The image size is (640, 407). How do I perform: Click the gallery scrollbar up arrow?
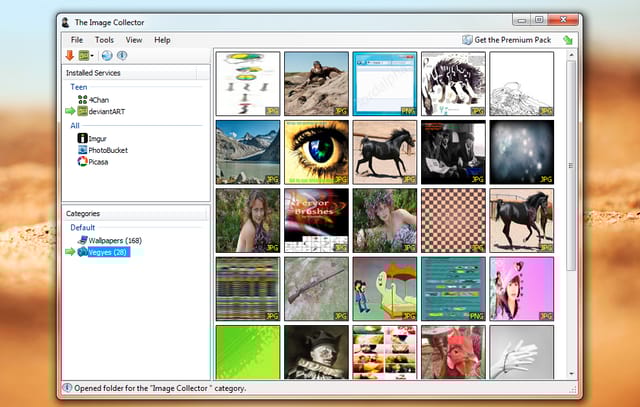(x=571, y=55)
